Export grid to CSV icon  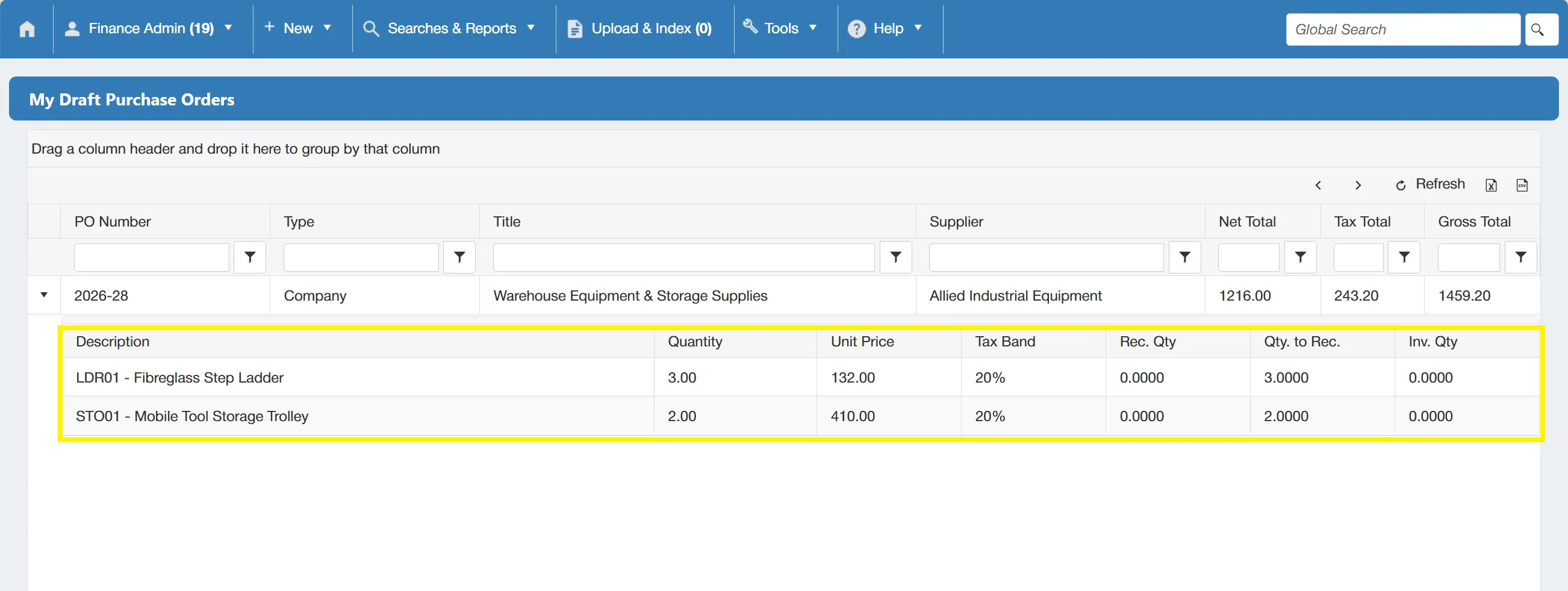(1522, 185)
